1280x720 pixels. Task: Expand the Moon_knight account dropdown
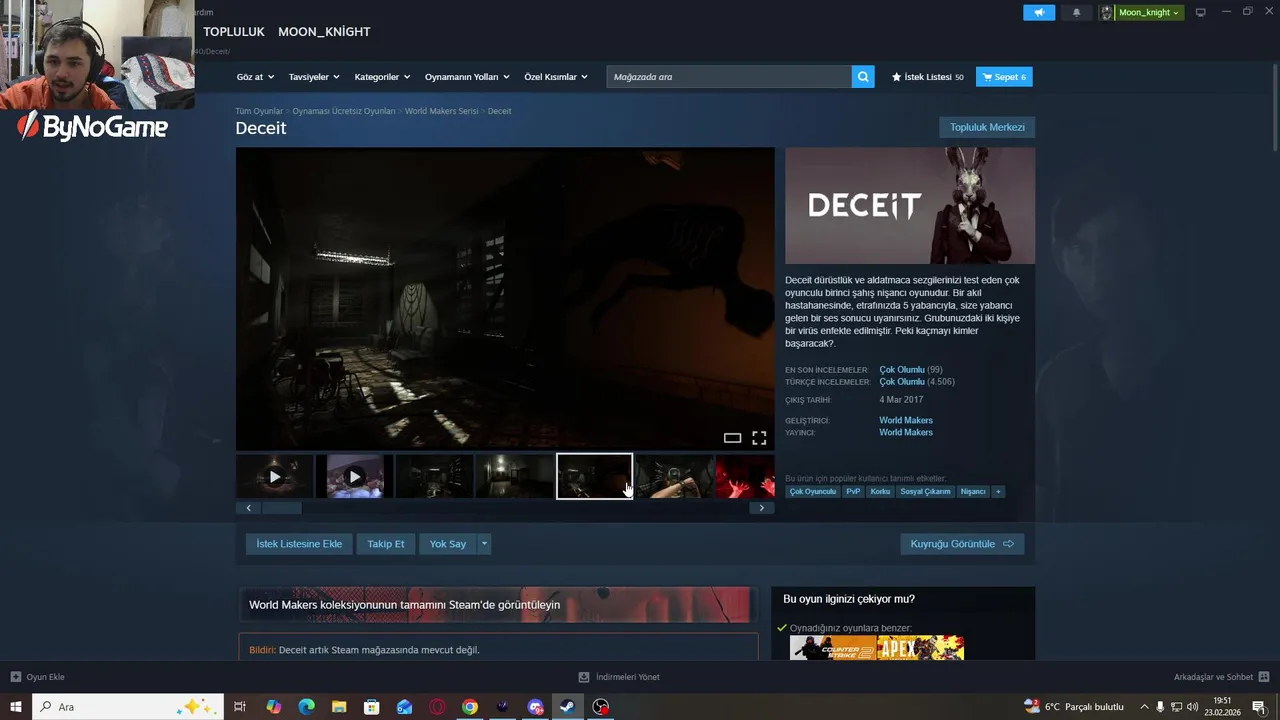click(x=1148, y=12)
